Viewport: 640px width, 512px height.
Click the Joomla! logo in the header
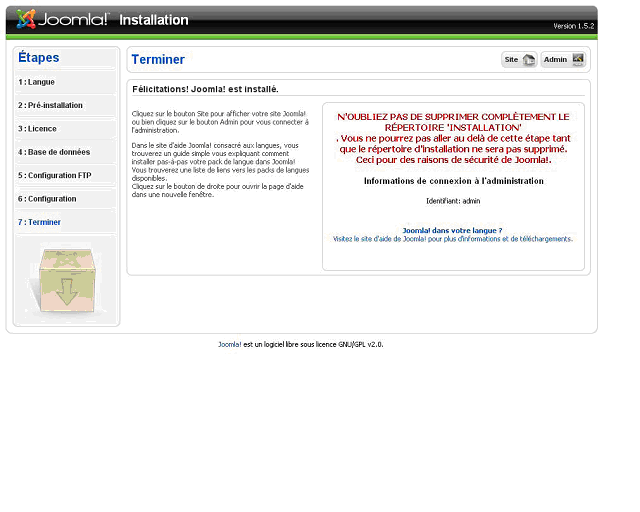pos(62,19)
